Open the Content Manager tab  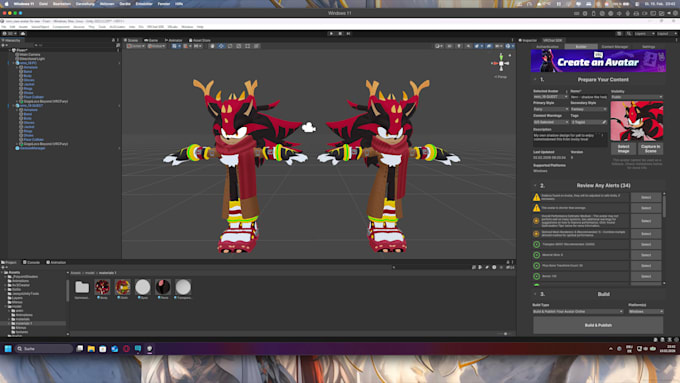click(615, 47)
